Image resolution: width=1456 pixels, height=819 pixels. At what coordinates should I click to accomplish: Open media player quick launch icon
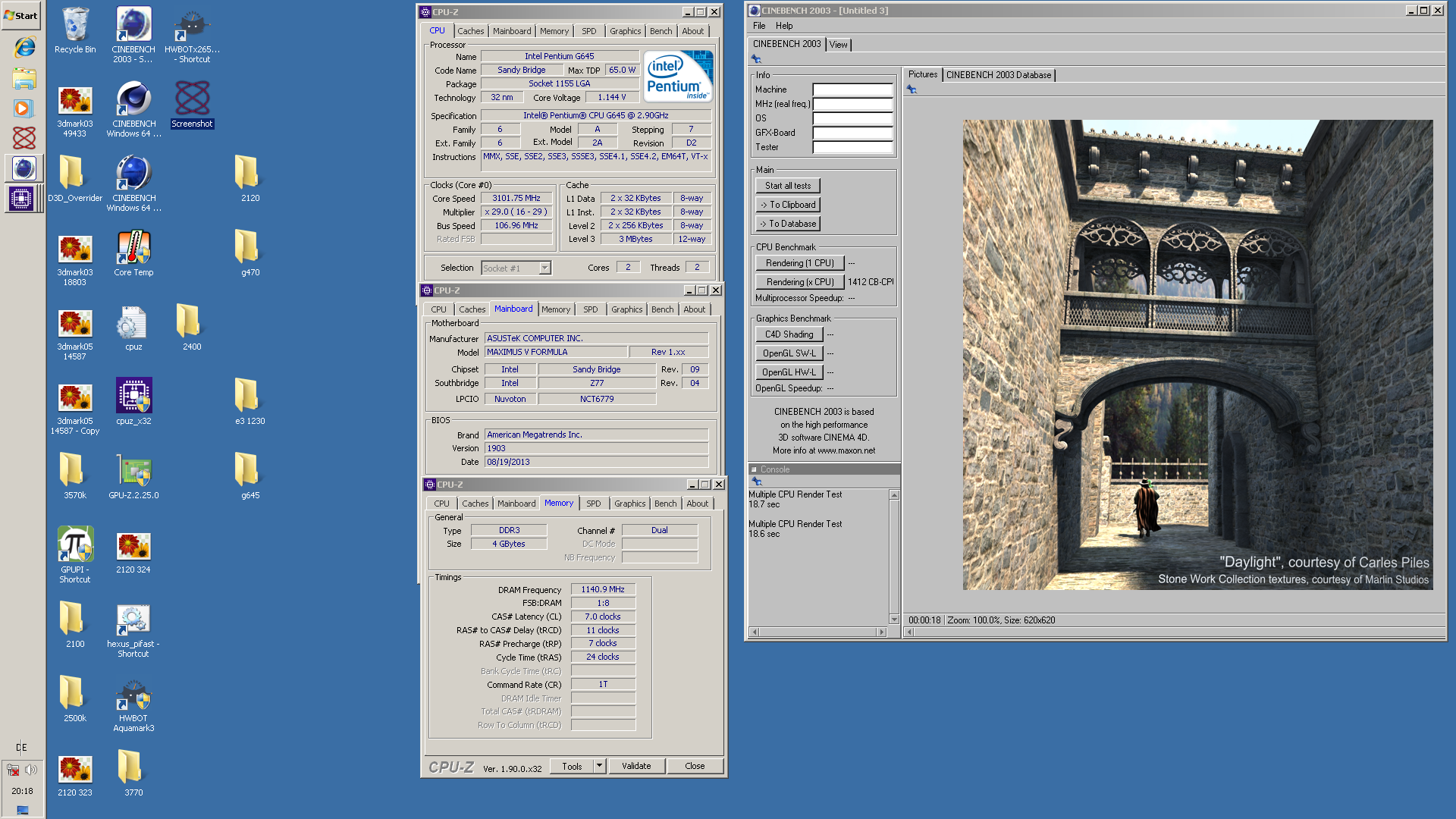pos(24,108)
